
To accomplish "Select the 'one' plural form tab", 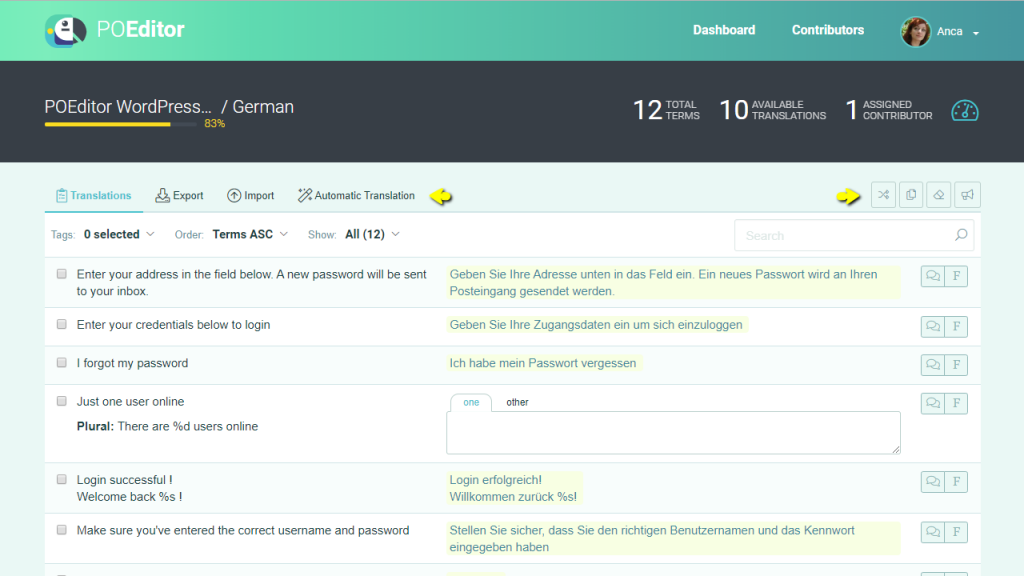I will point(471,402).
